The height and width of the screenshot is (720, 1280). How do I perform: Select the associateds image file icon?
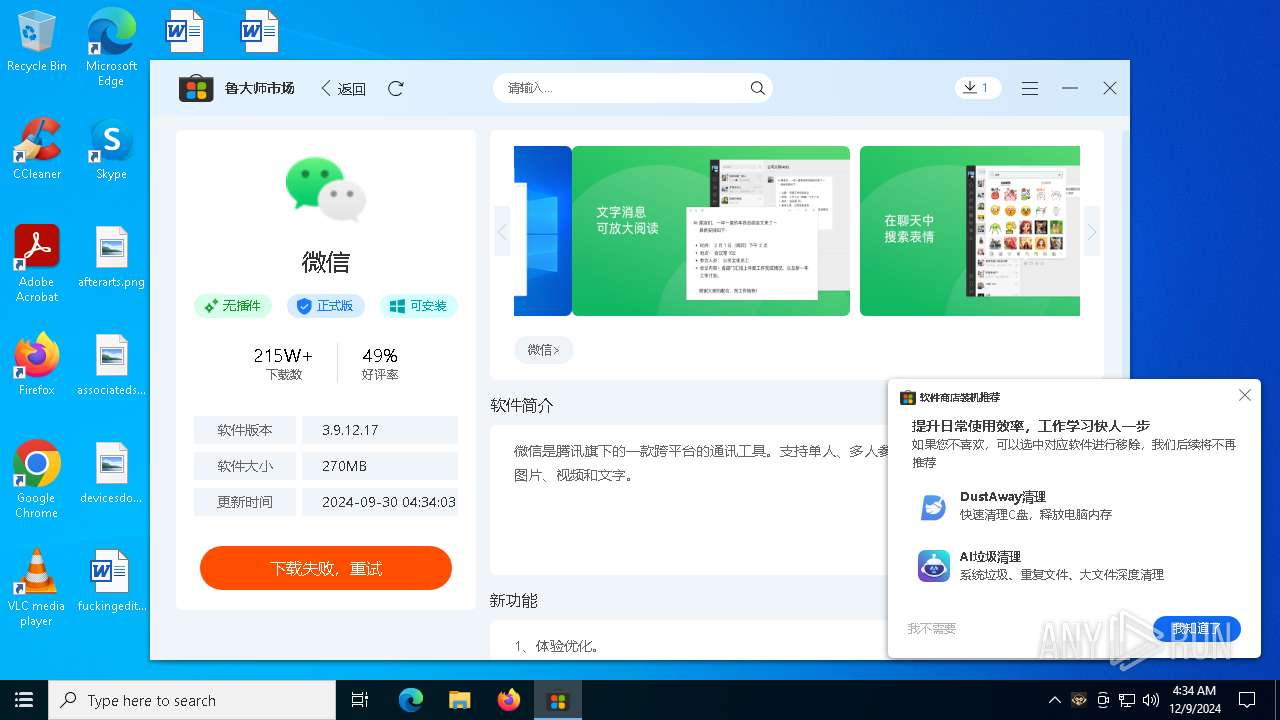coord(111,355)
